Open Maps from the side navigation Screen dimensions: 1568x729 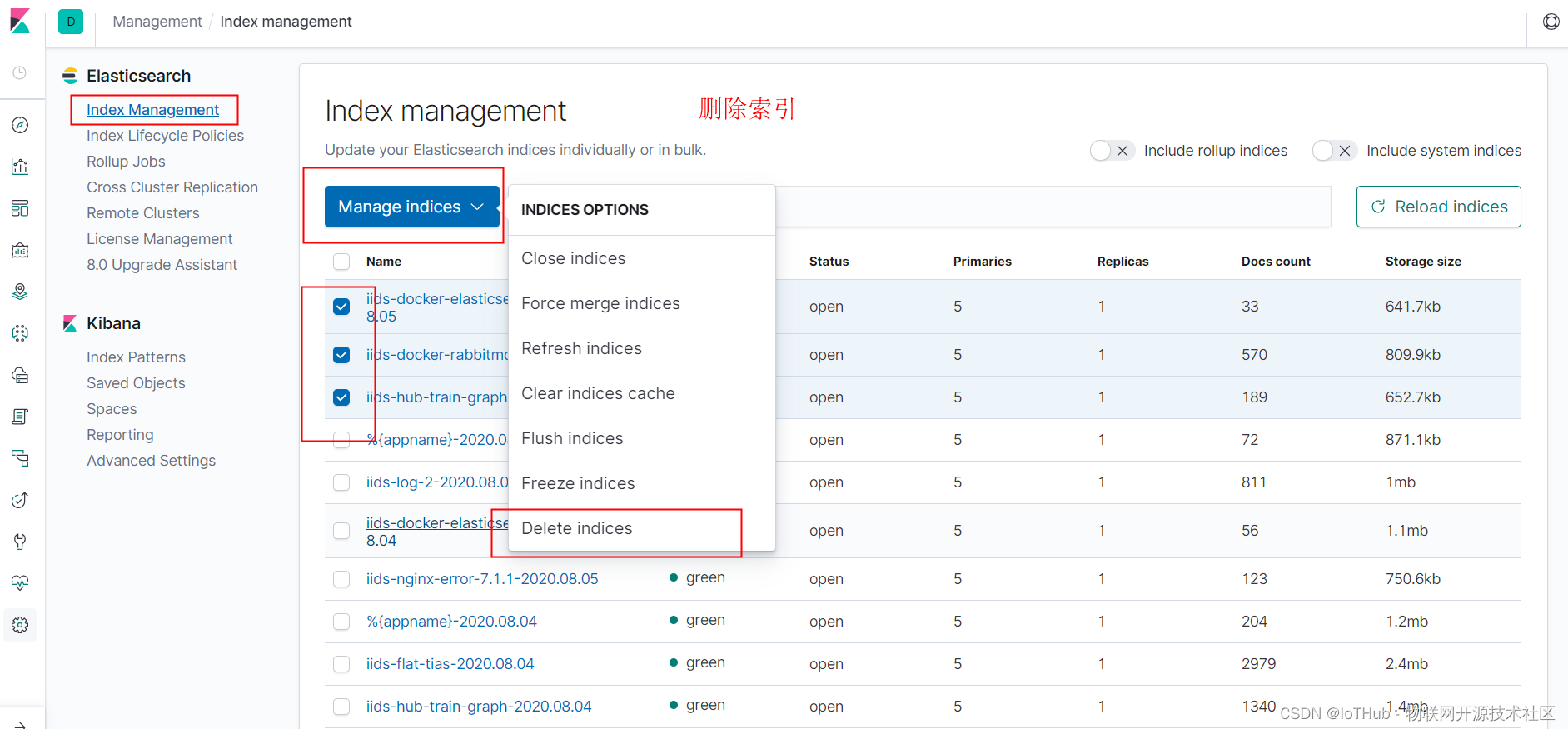20,292
